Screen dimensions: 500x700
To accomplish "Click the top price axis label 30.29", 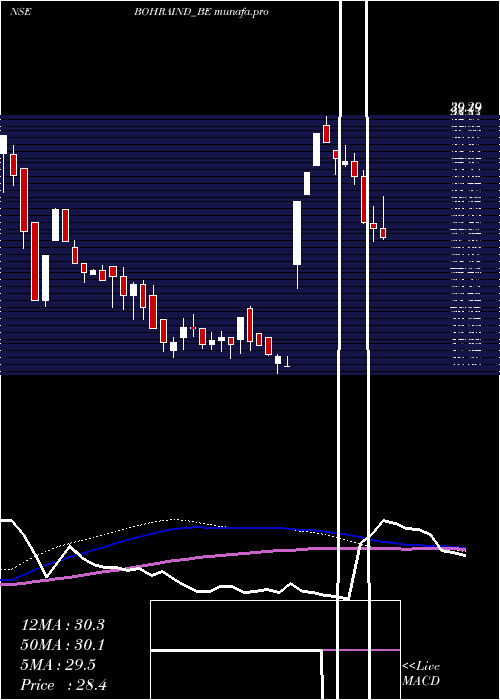I will click(x=466, y=106).
